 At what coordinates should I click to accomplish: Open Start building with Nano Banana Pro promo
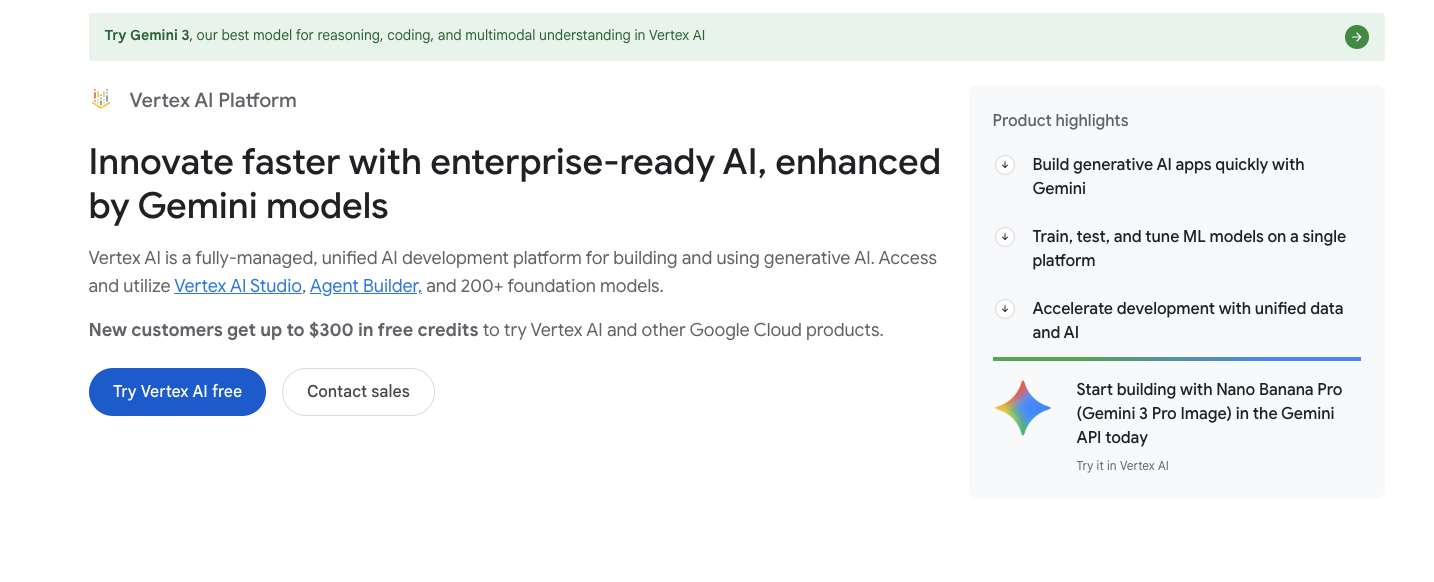(x=1209, y=413)
